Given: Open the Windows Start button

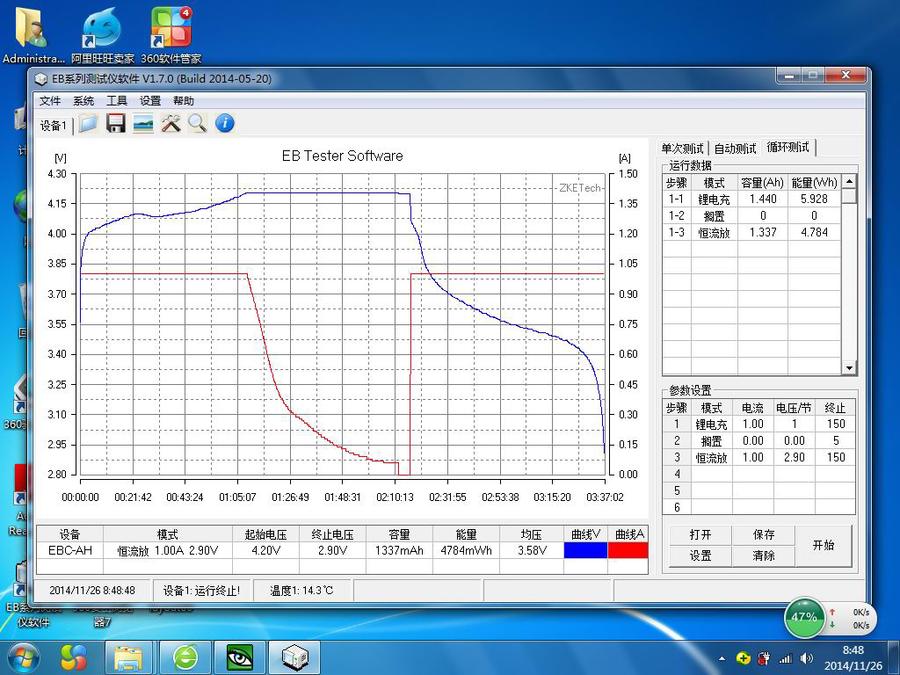Looking at the screenshot, I should pos(24,658).
